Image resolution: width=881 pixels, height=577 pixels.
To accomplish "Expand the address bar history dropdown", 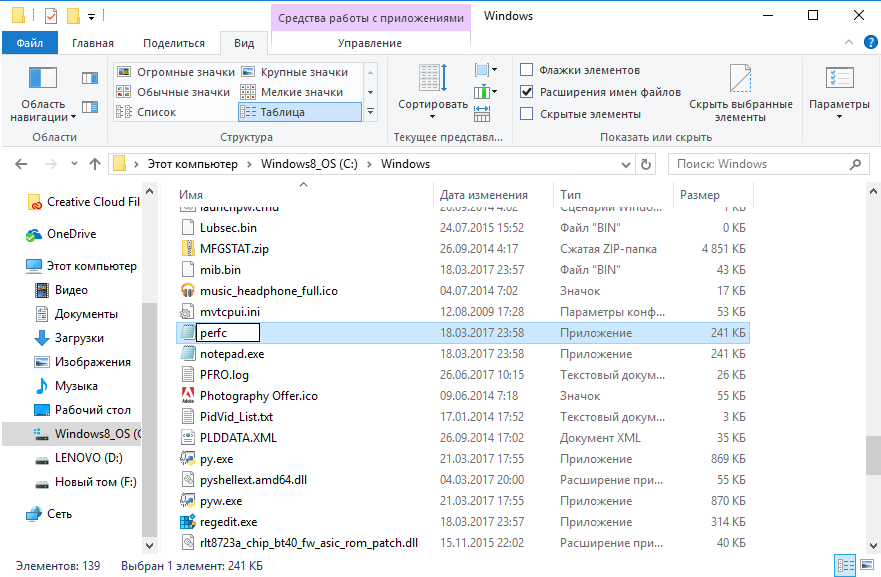I will coord(625,165).
